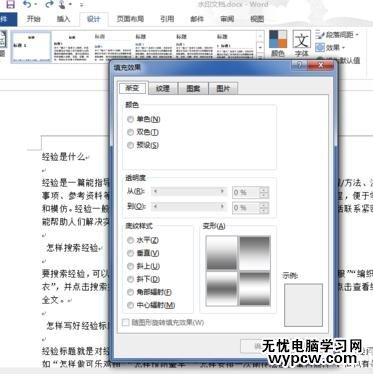Image resolution: width=373 pixels, height=374 pixels.
Task: Open the touch mode dropdown arrow
Action: pyautogui.click(x=71, y=4)
